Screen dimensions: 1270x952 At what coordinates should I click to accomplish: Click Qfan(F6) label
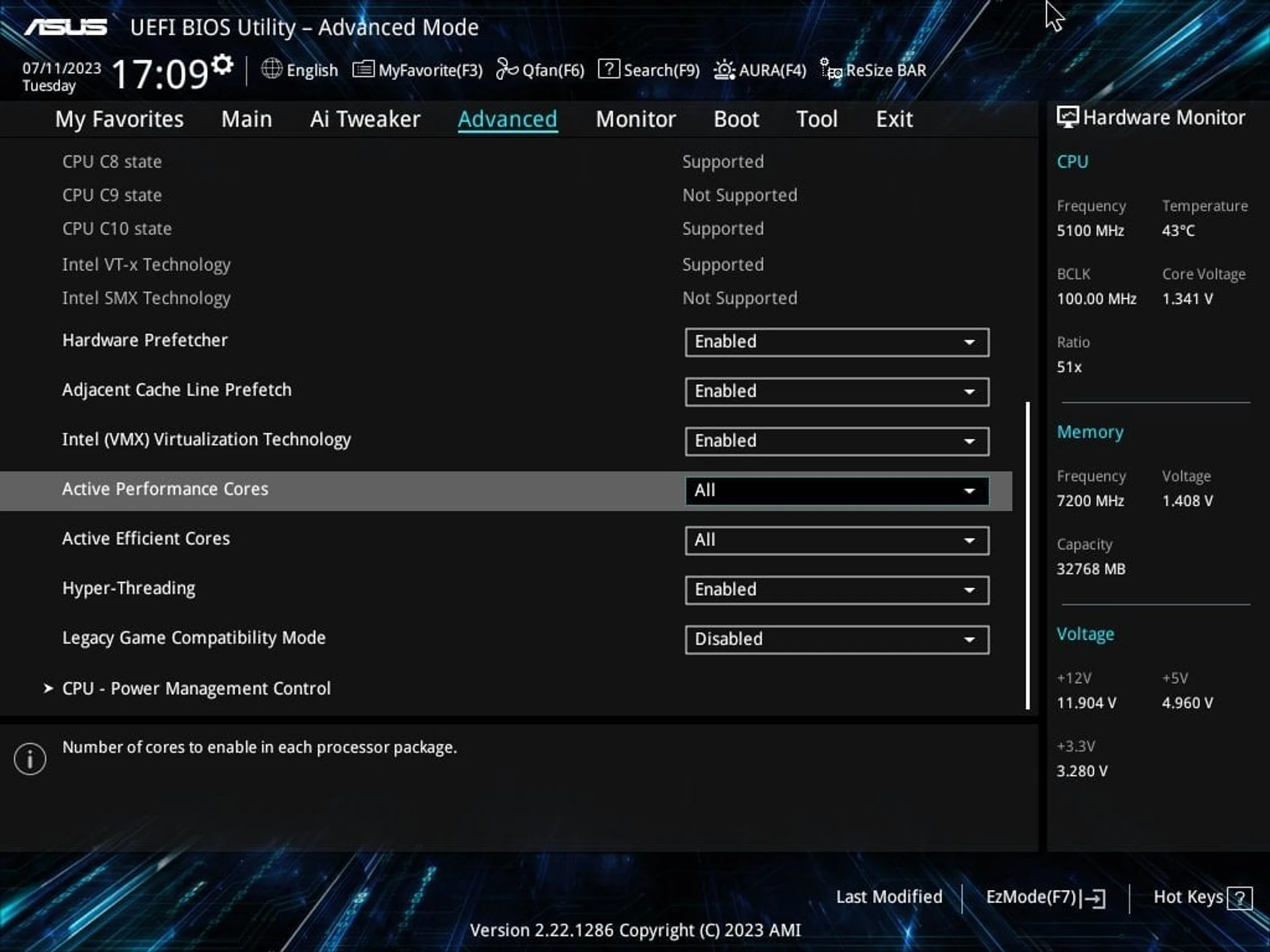click(x=554, y=70)
